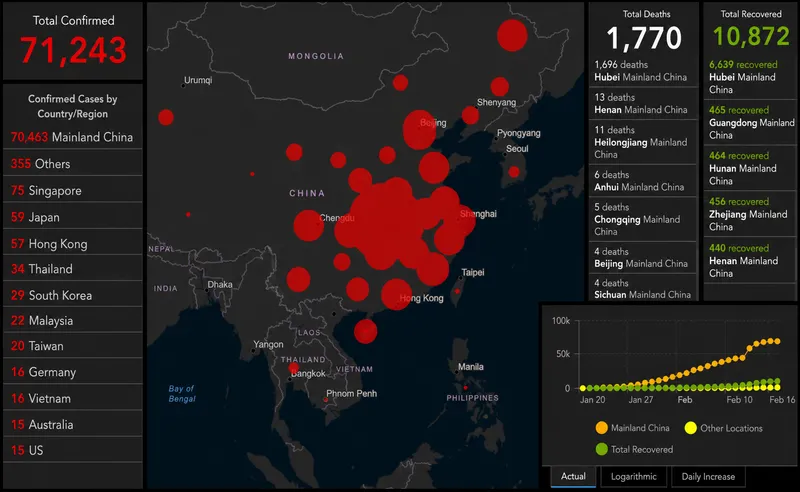This screenshot has width=800, height=492.
Task: Click Hubei 1,696 deaths entry
Action: point(643,71)
